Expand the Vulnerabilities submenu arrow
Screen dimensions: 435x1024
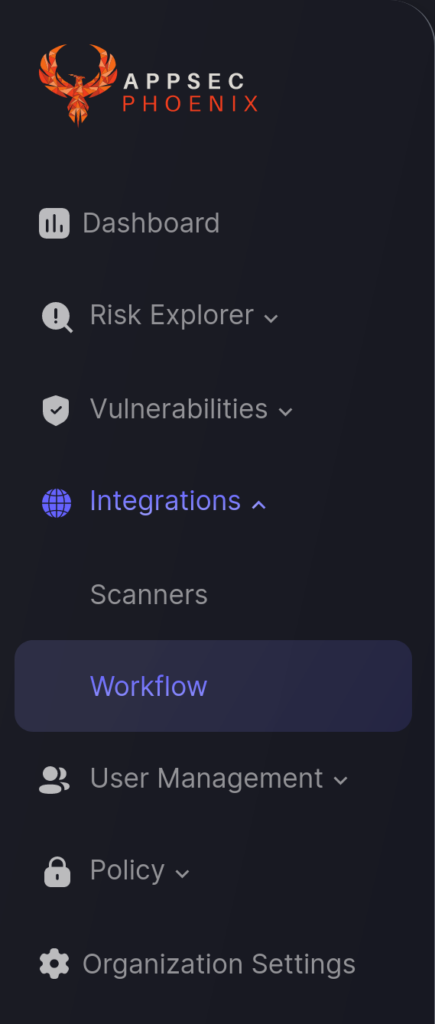point(285,412)
